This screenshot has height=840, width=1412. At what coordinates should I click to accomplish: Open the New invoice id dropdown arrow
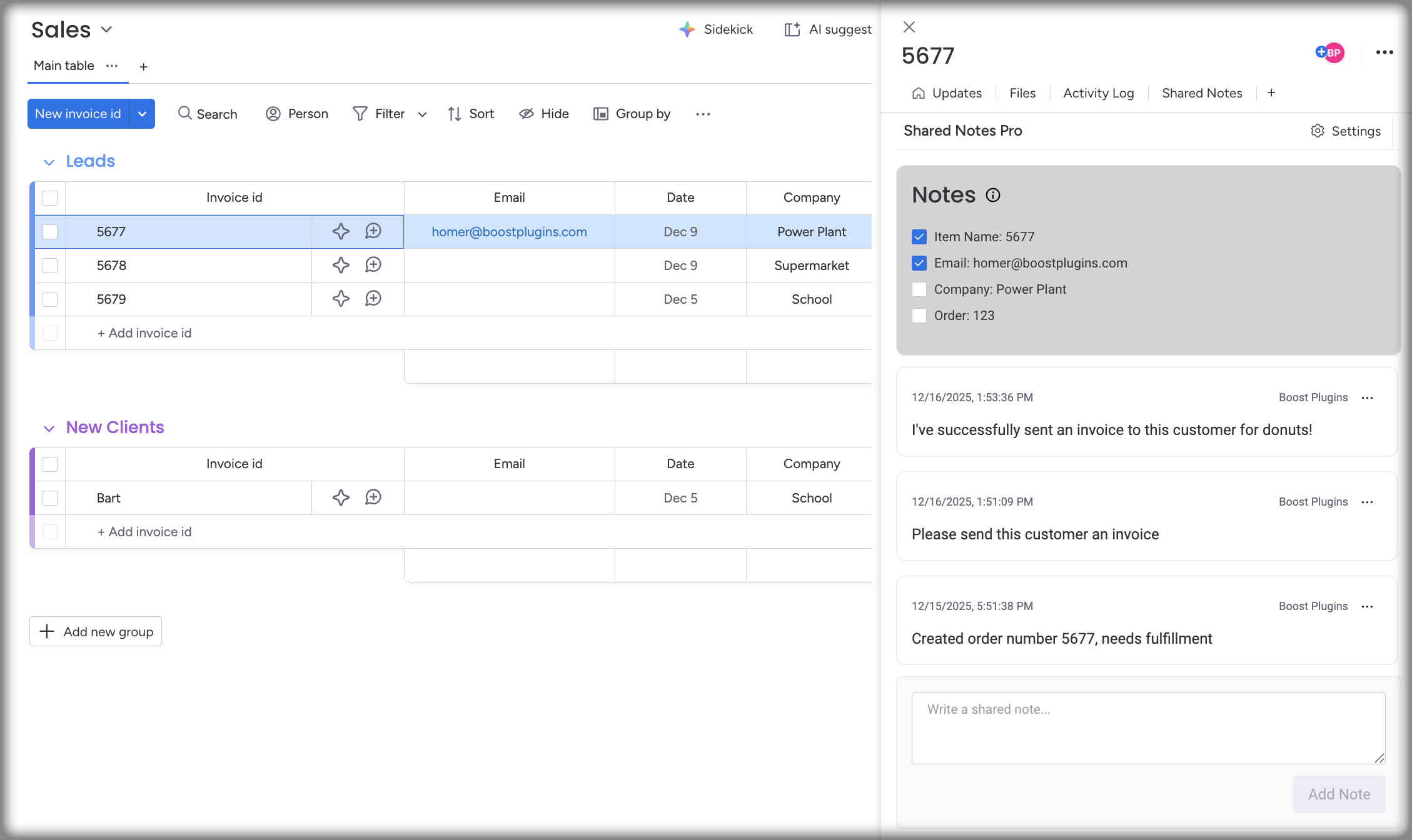[142, 114]
